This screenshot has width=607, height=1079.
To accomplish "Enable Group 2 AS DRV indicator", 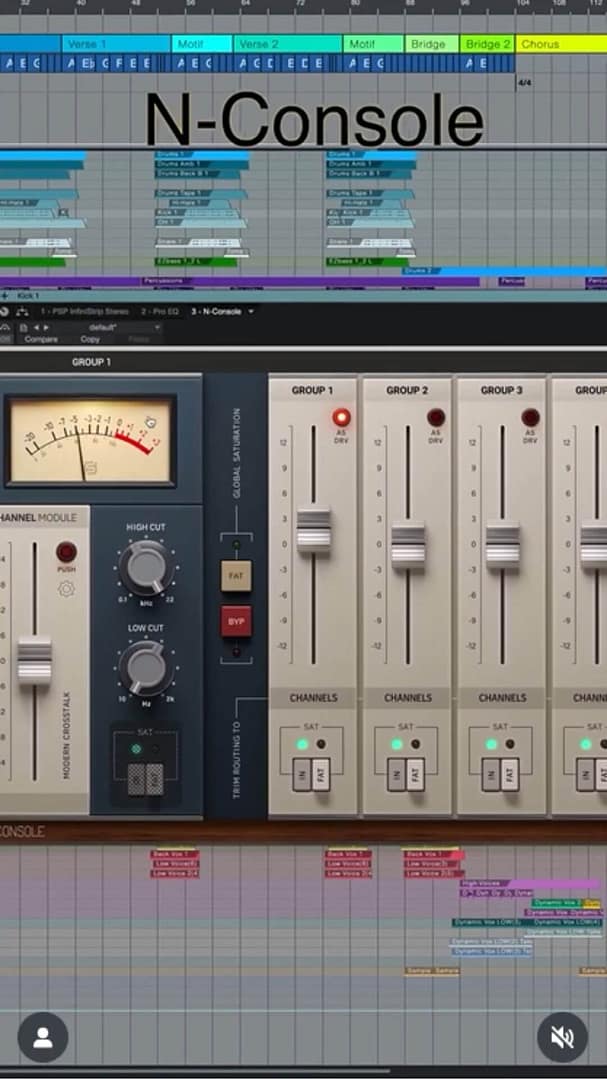I will pyautogui.click(x=436, y=417).
